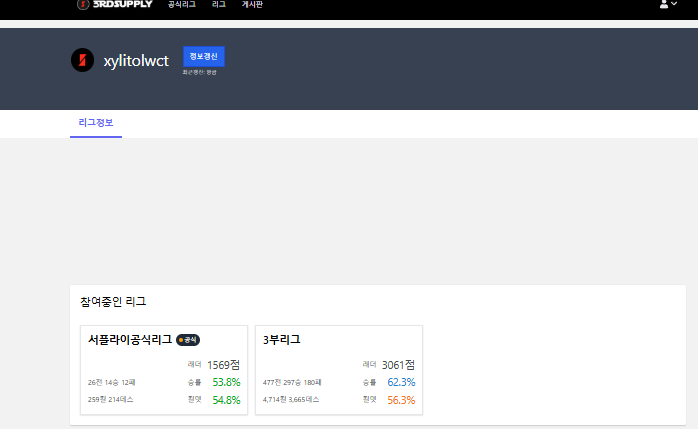Screen dimensions: 698x429
Task: Click the 참여중인 리그 section heading
Action: (113, 301)
